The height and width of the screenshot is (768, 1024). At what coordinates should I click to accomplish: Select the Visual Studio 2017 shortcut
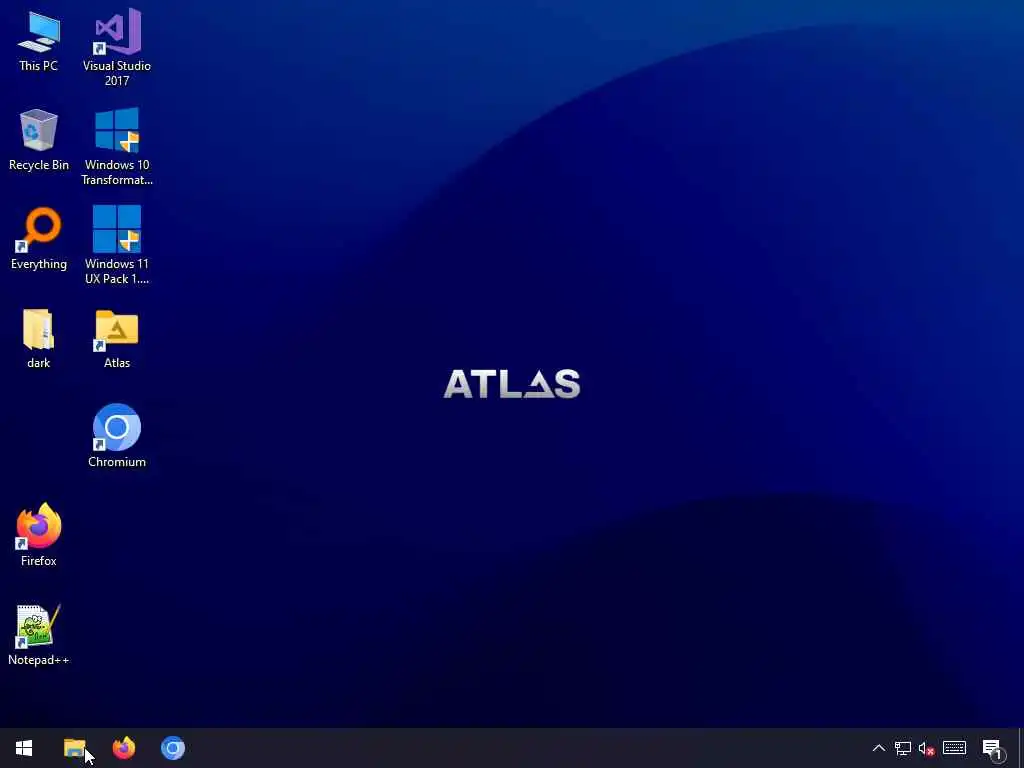[117, 47]
